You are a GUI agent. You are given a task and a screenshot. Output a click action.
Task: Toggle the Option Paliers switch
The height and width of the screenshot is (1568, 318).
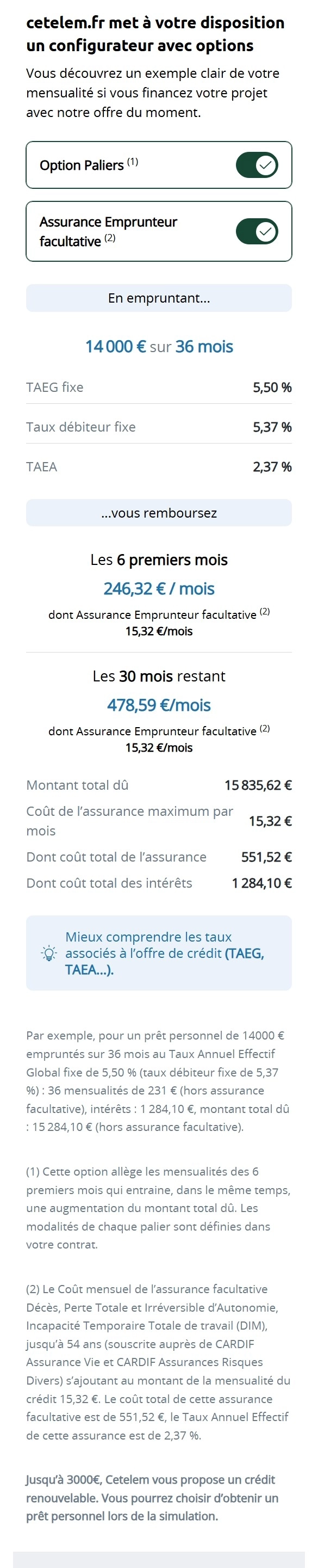coord(257,165)
